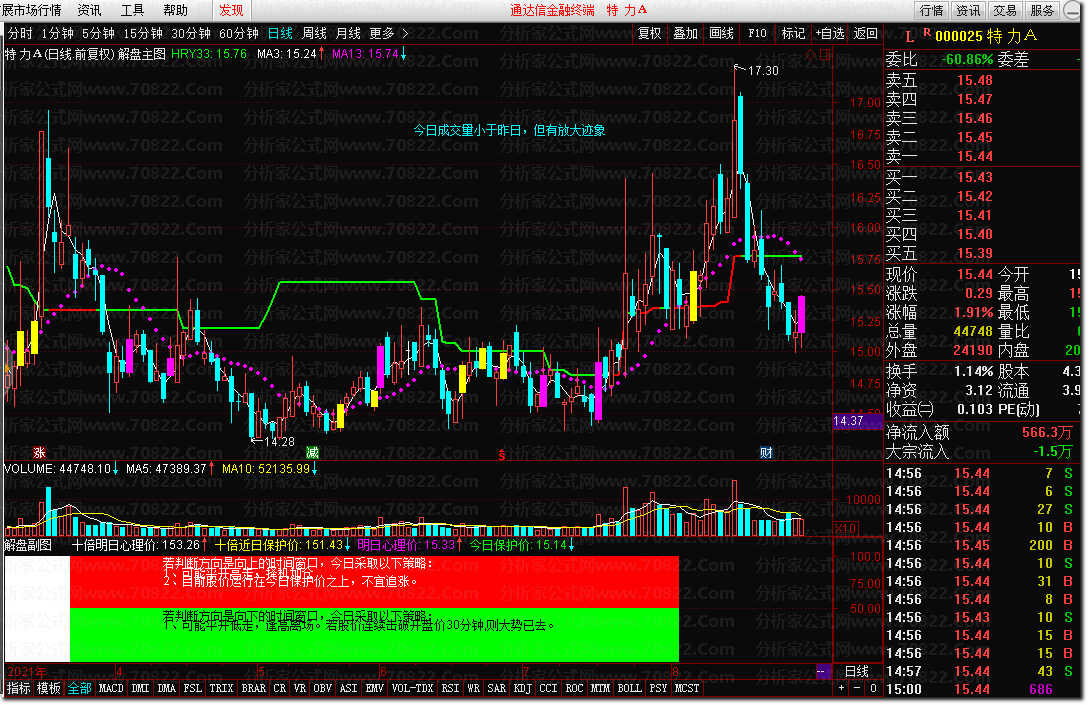This screenshot has height=705, width=1089.
Task: Open 日线 period selector at bottom right
Action: pyautogui.click(x=857, y=671)
